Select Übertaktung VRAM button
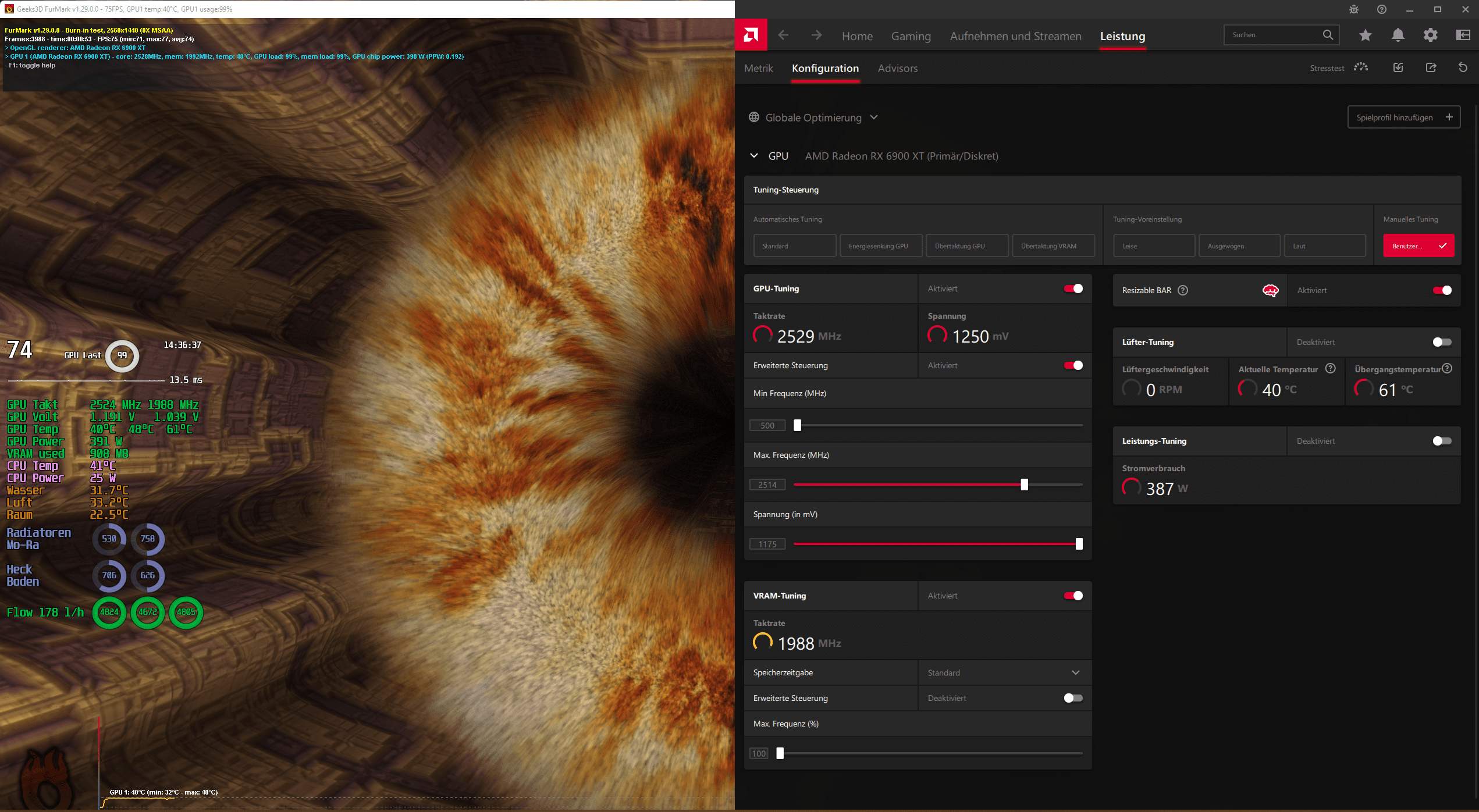Viewport: 1479px width, 812px height. tap(1053, 245)
